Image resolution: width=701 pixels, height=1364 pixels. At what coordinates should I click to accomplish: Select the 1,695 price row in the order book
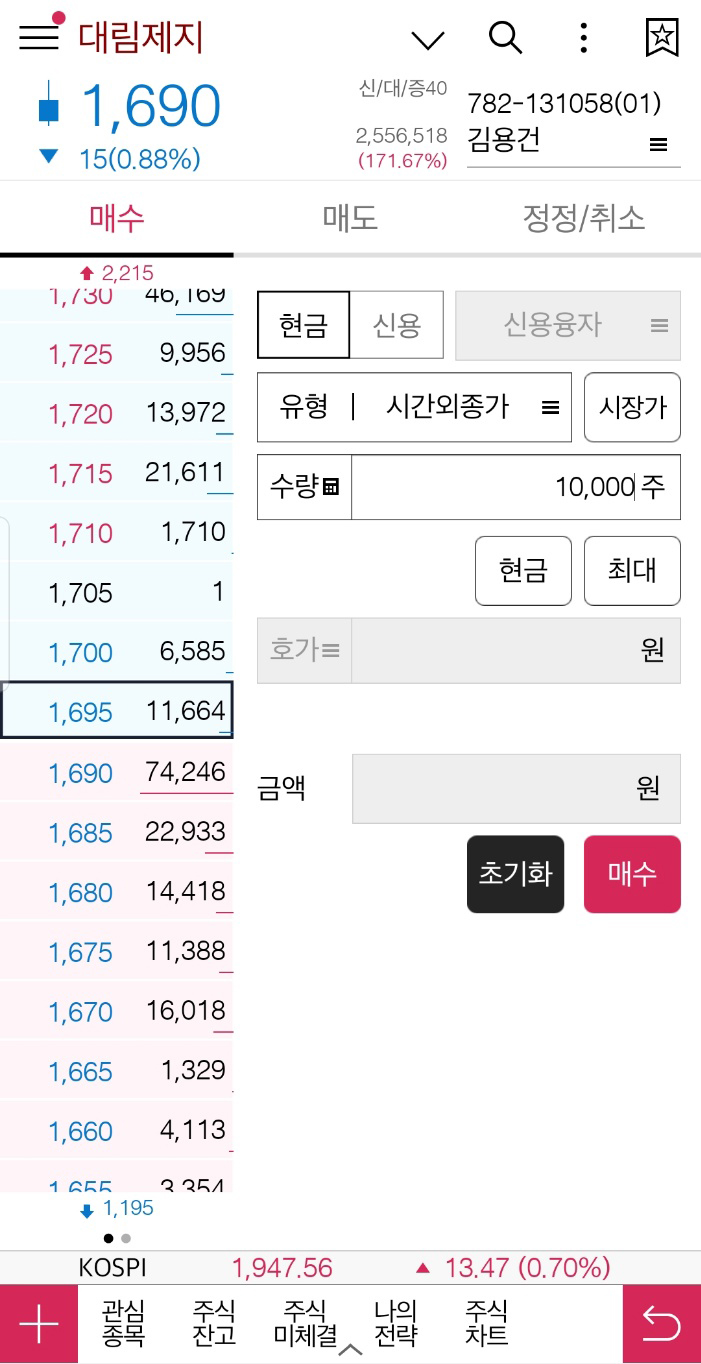point(115,712)
